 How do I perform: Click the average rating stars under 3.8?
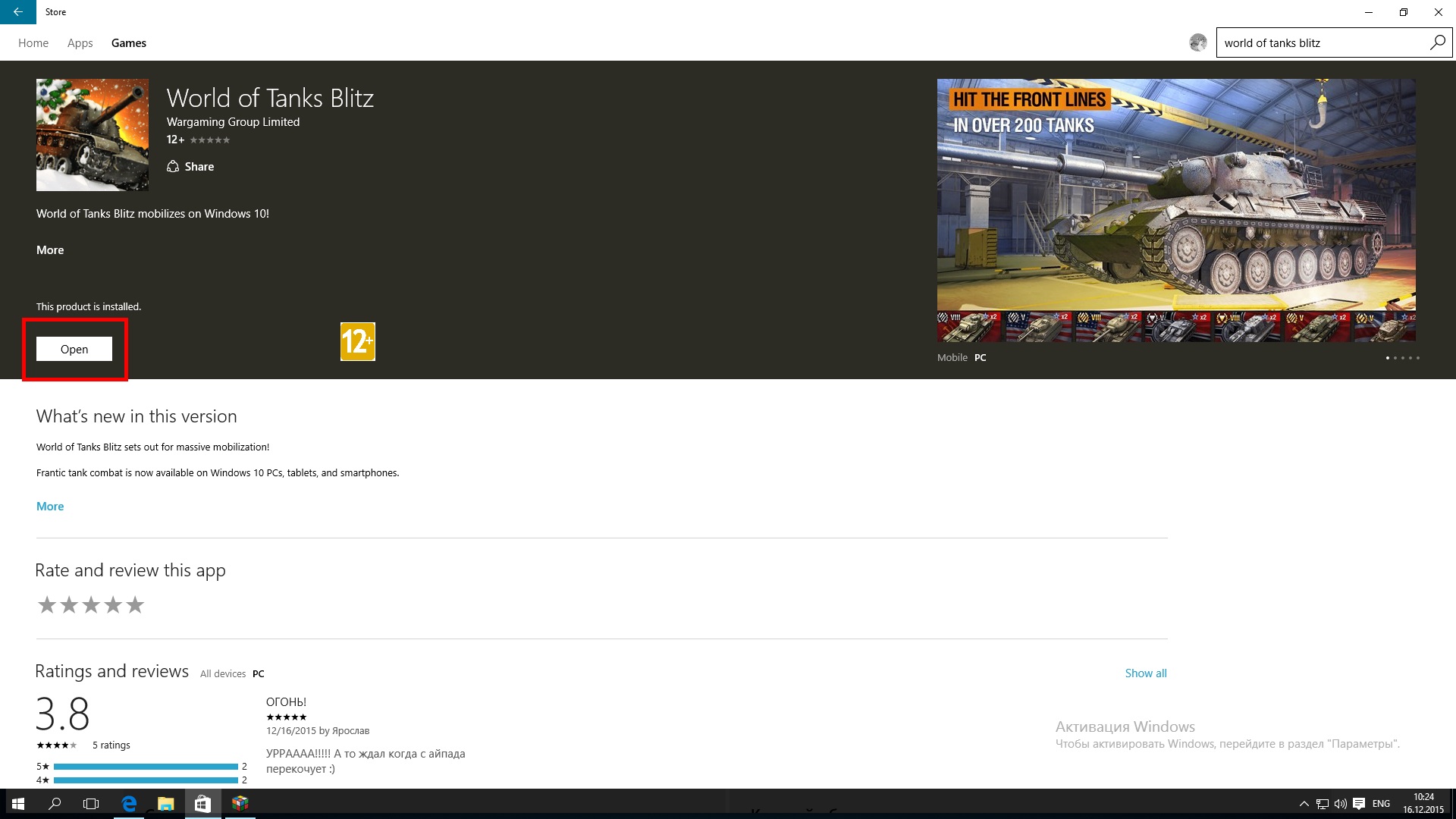point(57,745)
